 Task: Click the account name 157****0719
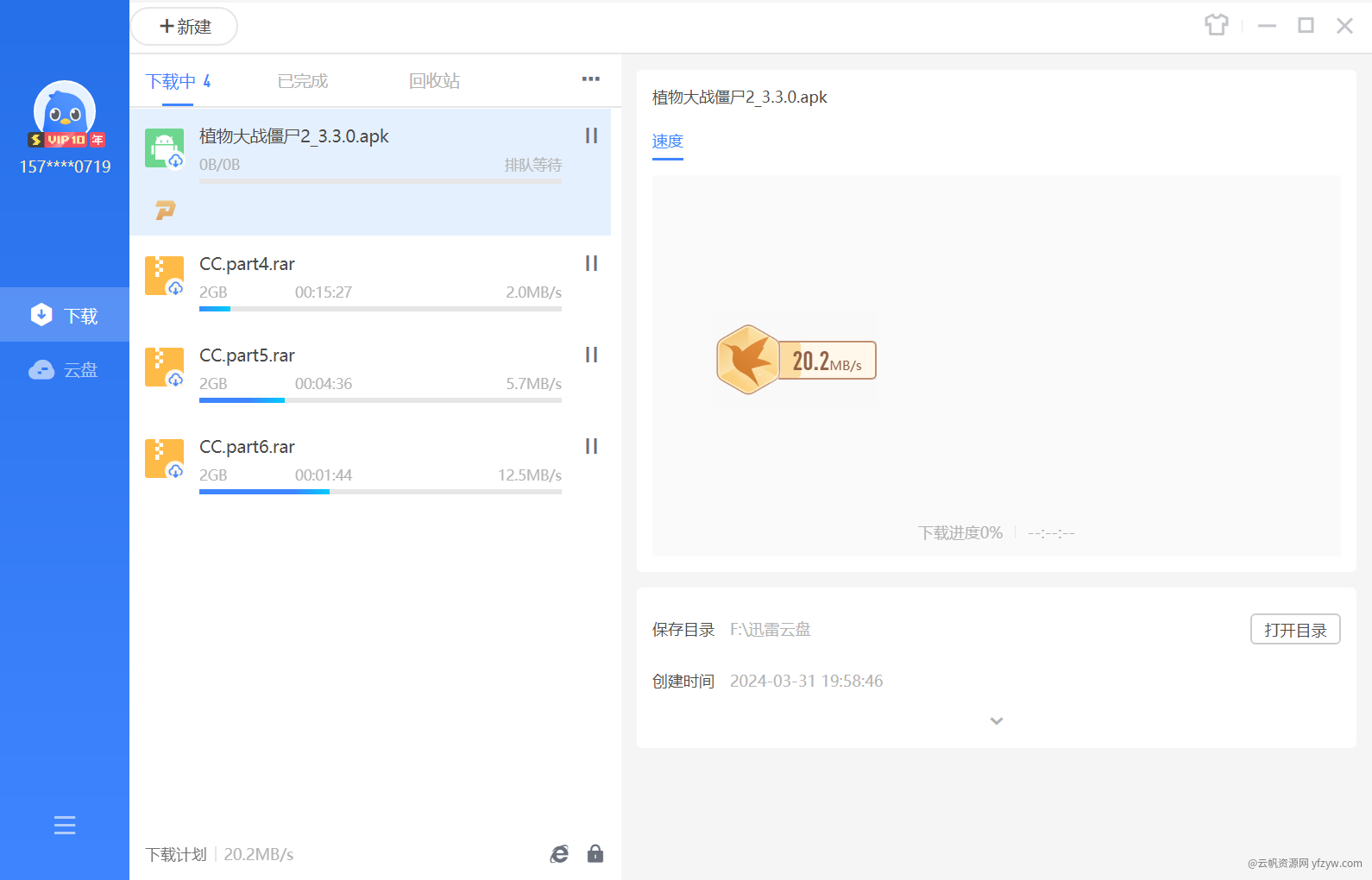click(x=66, y=167)
